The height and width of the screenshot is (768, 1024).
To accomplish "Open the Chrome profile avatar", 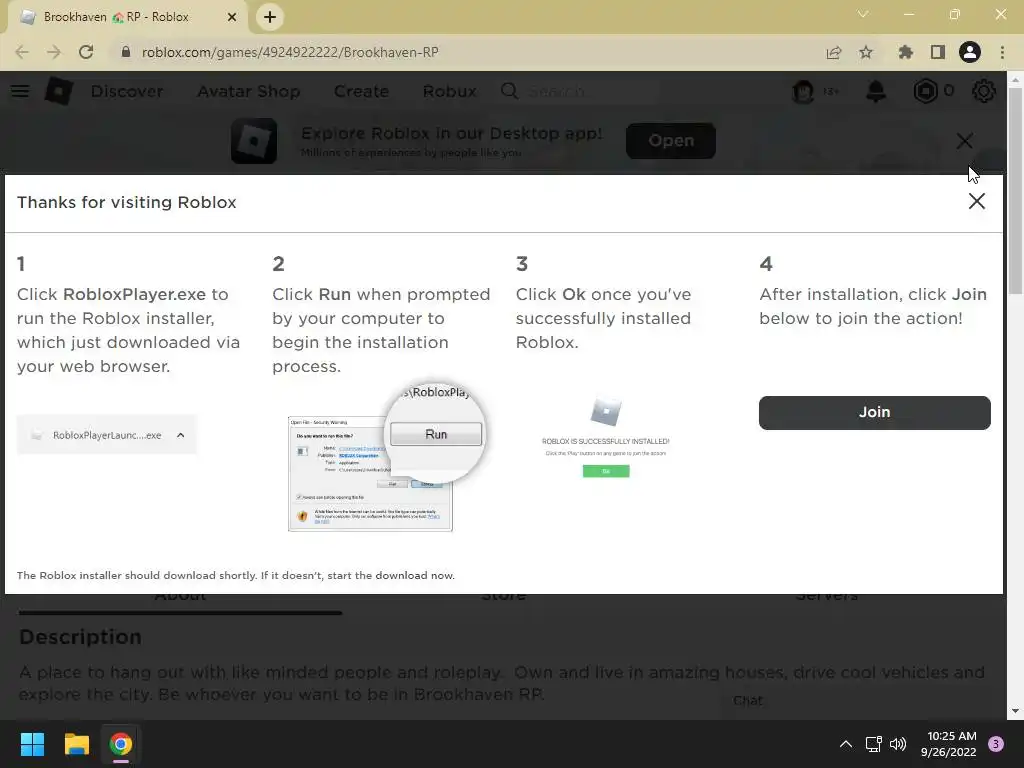I will (x=970, y=52).
